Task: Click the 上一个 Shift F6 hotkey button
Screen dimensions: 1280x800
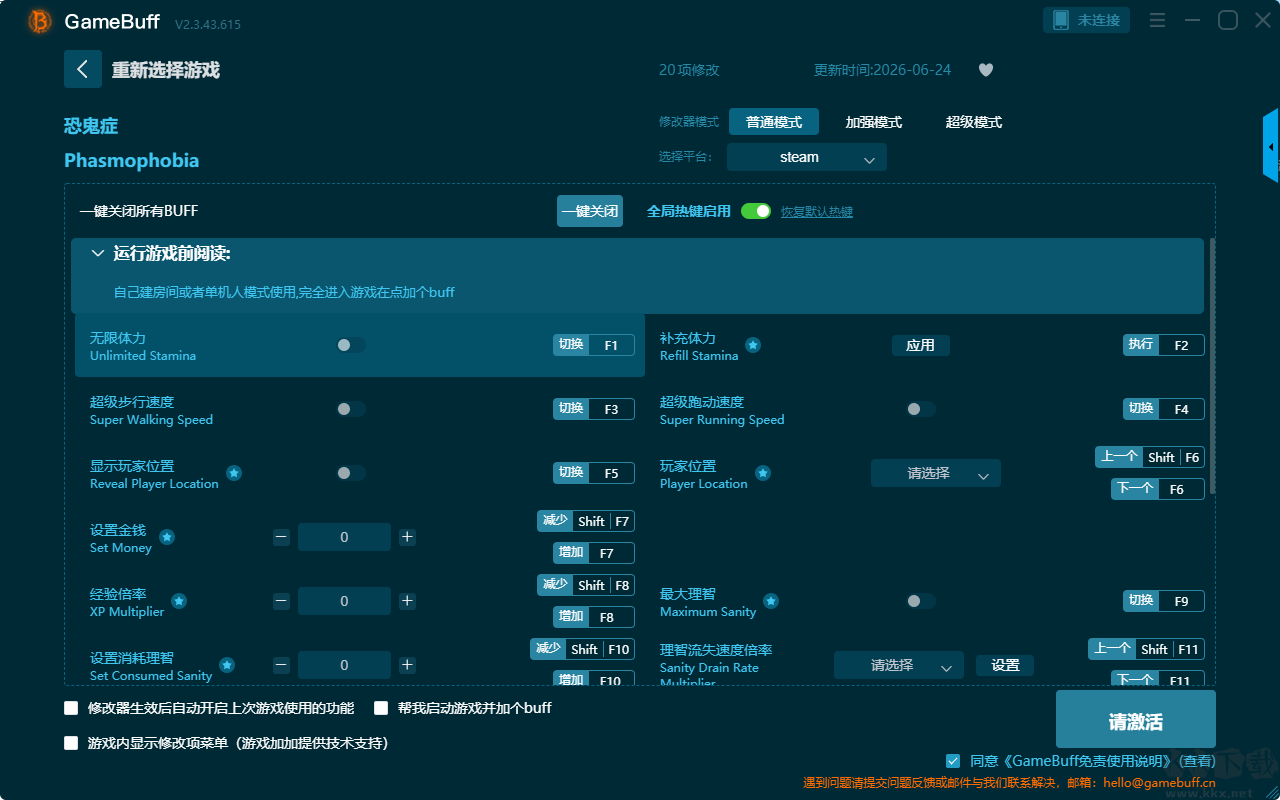Action: (x=1150, y=457)
